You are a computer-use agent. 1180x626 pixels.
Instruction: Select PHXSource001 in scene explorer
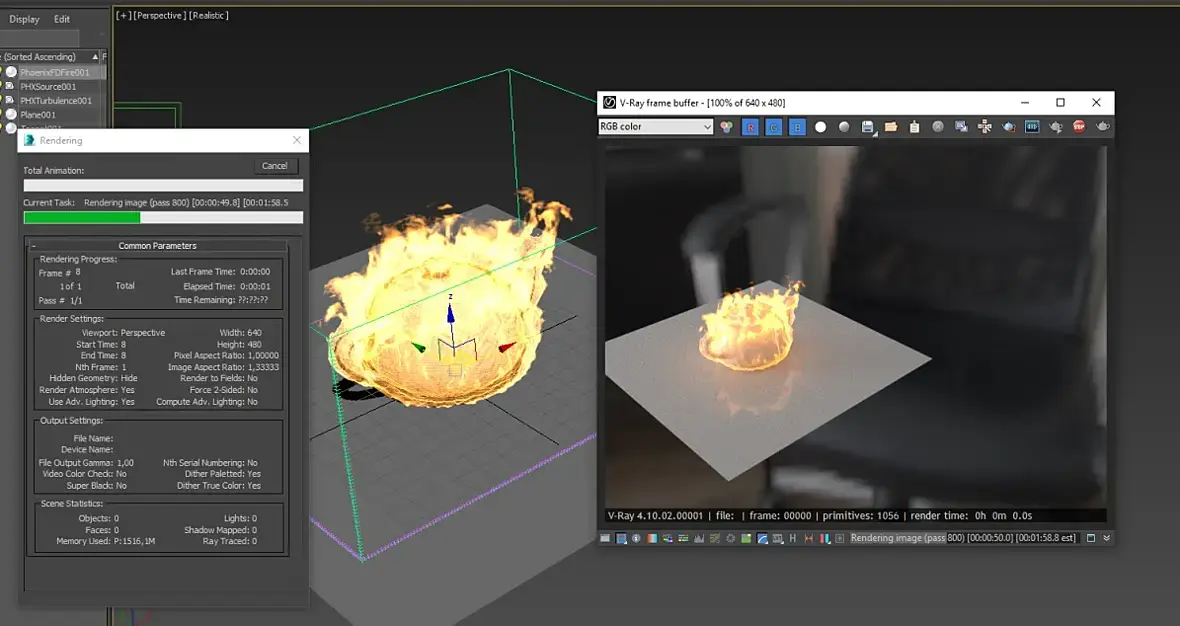[48, 87]
